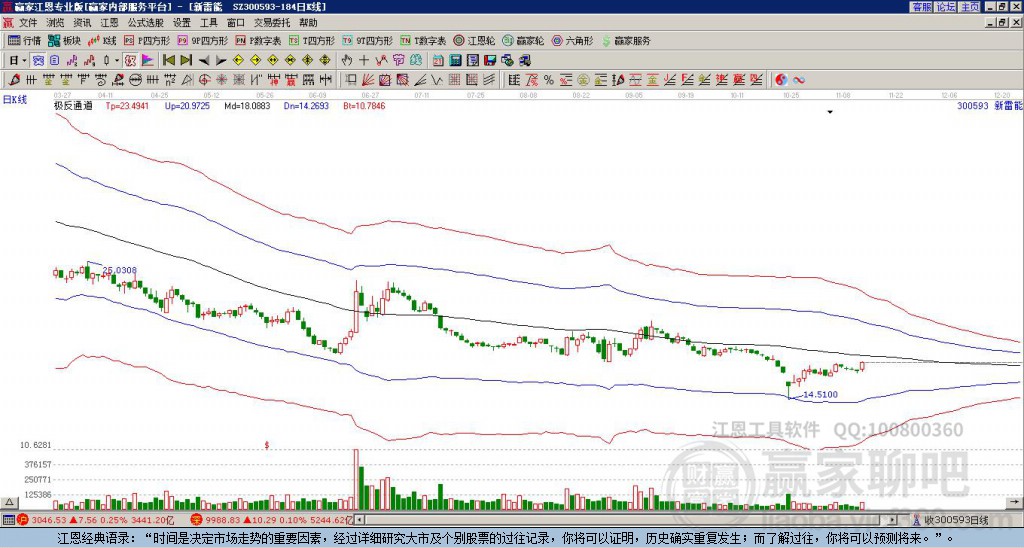Click the black right arrow icon
This screenshot has height=548, width=1024.
click(221, 61)
